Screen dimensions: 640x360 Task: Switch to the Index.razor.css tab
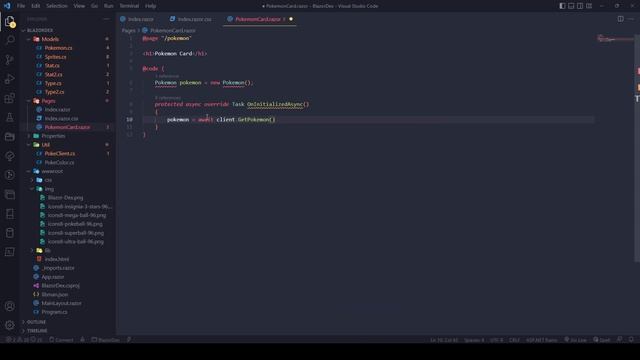pyautogui.click(x=194, y=19)
